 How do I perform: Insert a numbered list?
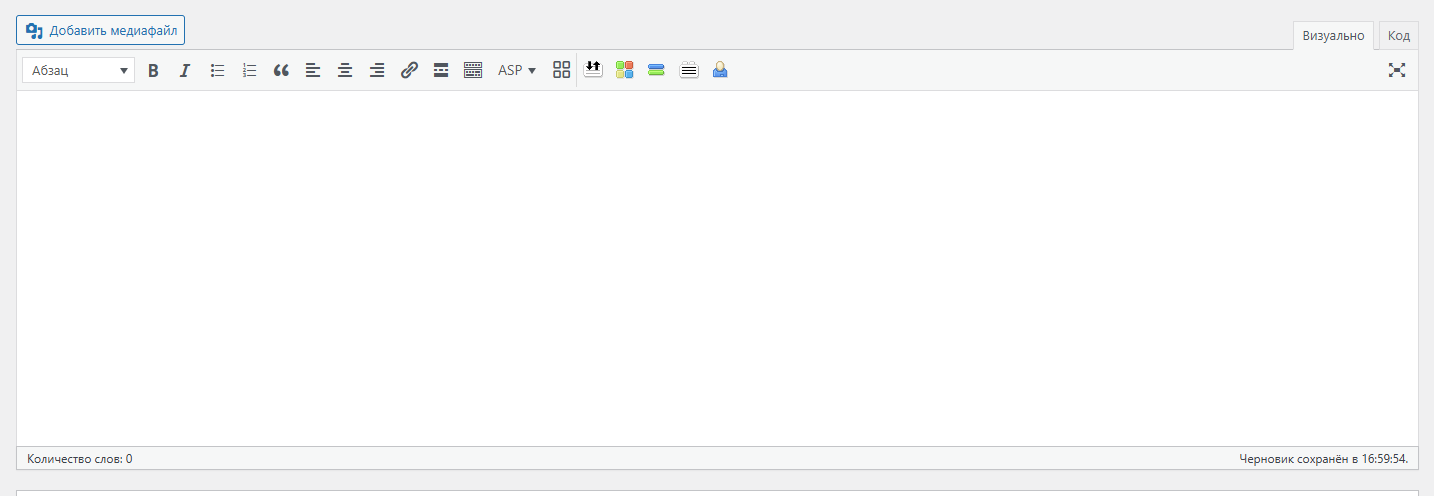tap(249, 70)
